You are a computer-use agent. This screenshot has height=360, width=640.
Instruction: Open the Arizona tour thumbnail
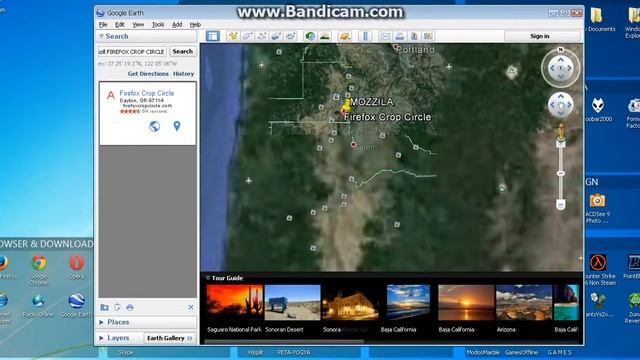tap(524, 302)
